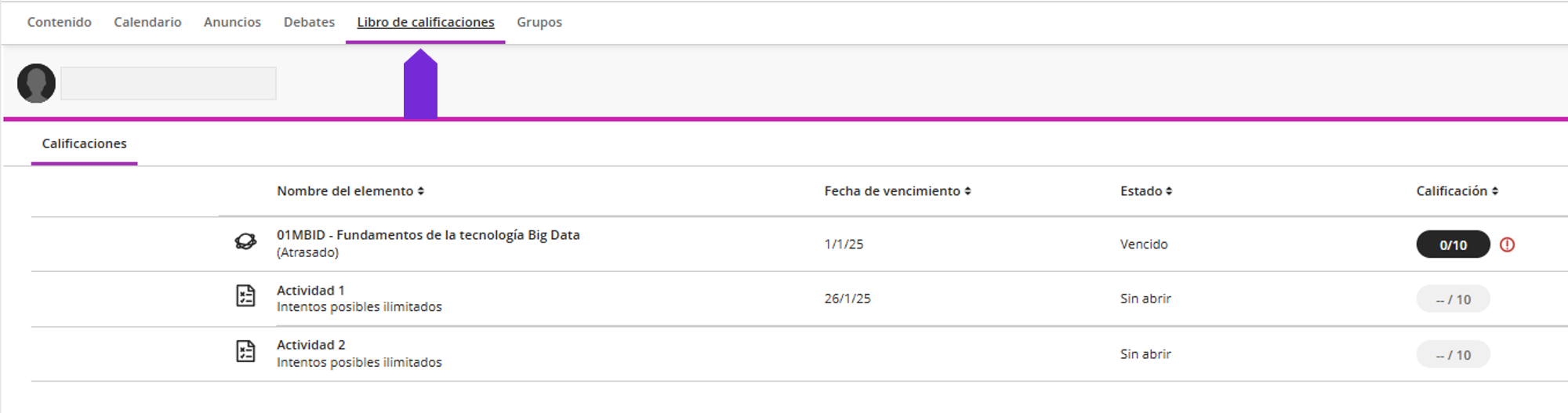
Task: Click the blank username field beside avatar
Action: [x=169, y=83]
